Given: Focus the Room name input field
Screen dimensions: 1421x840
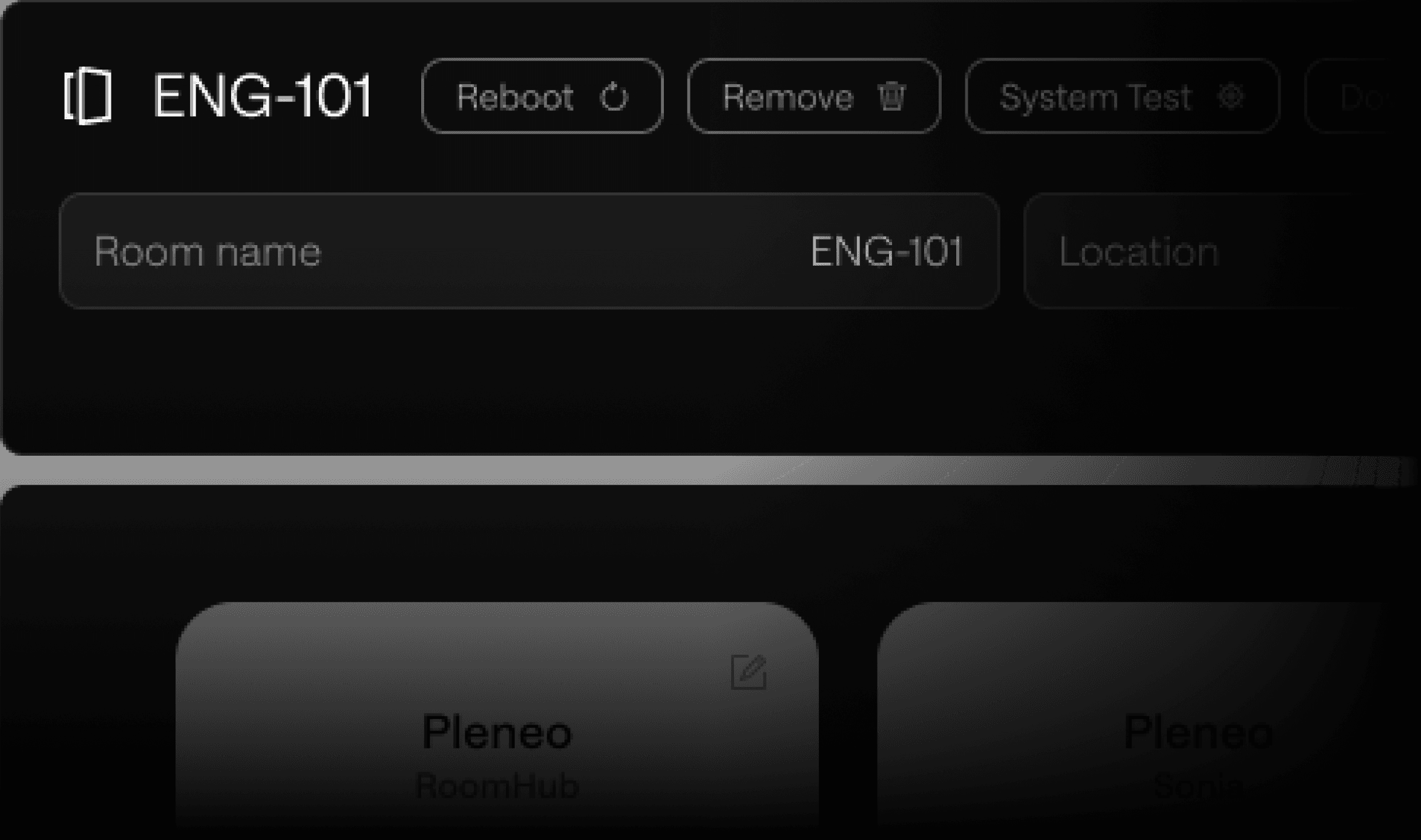Looking at the screenshot, I should [529, 251].
